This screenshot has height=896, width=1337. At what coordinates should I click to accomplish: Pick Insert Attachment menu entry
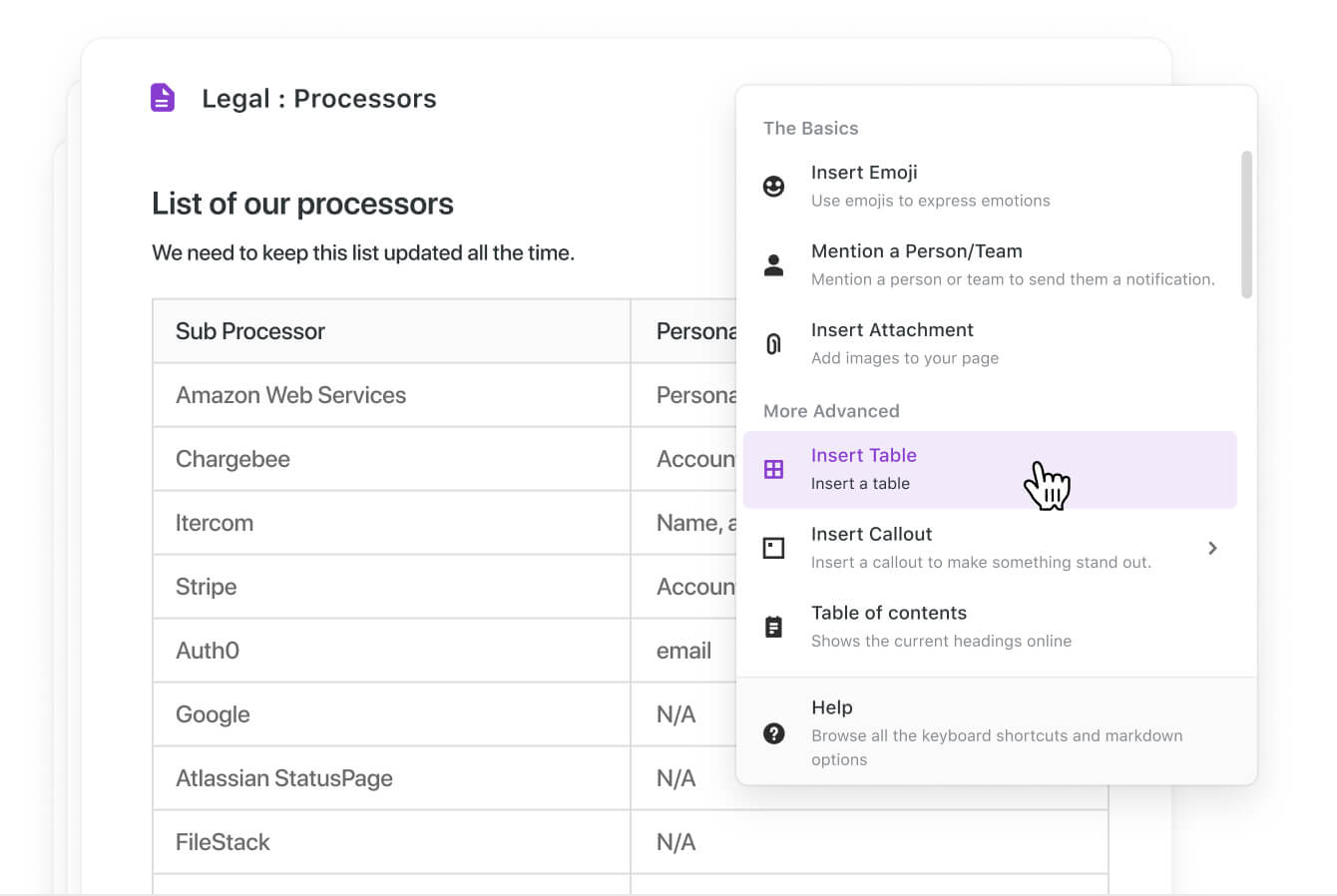tap(990, 344)
